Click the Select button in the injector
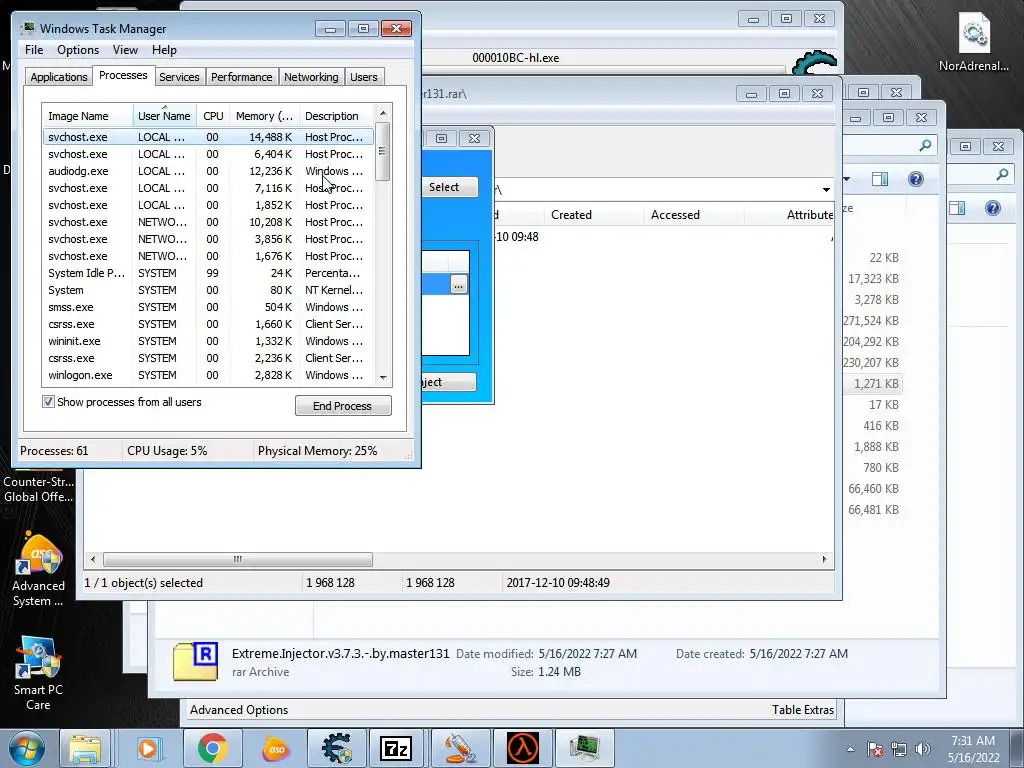The width and height of the screenshot is (1024, 768). pos(449,187)
